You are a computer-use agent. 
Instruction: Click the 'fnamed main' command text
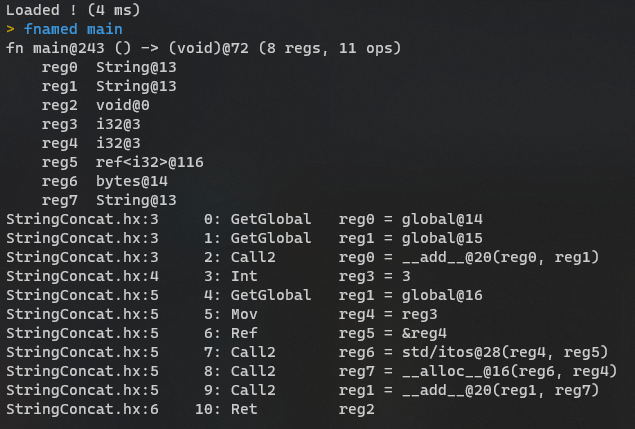[x=73, y=29]
